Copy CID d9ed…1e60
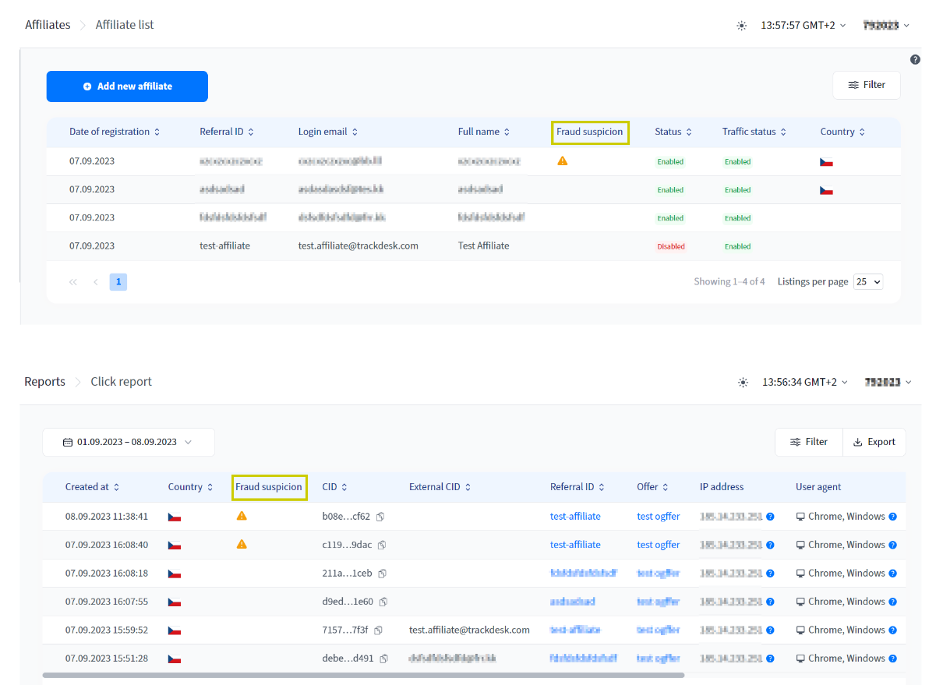Screen dimensions: 936x686 pyautogui.click(x=383, y=602)
